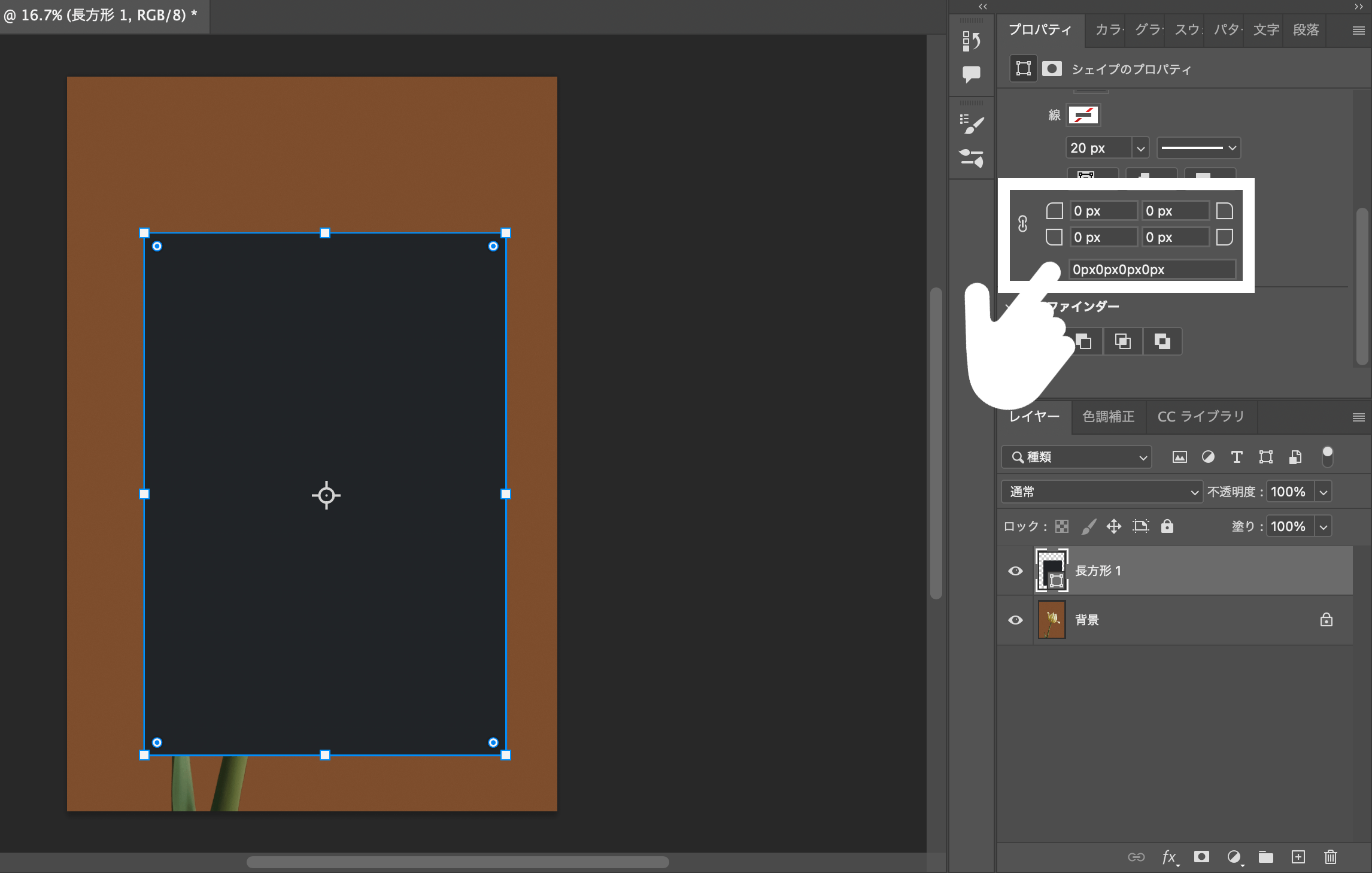This screenshot has width=1372, height=873.
Task: Click the exclude overlapping shapes pathfinder button
Action: pyautogui.click(x=1162, y=342)
